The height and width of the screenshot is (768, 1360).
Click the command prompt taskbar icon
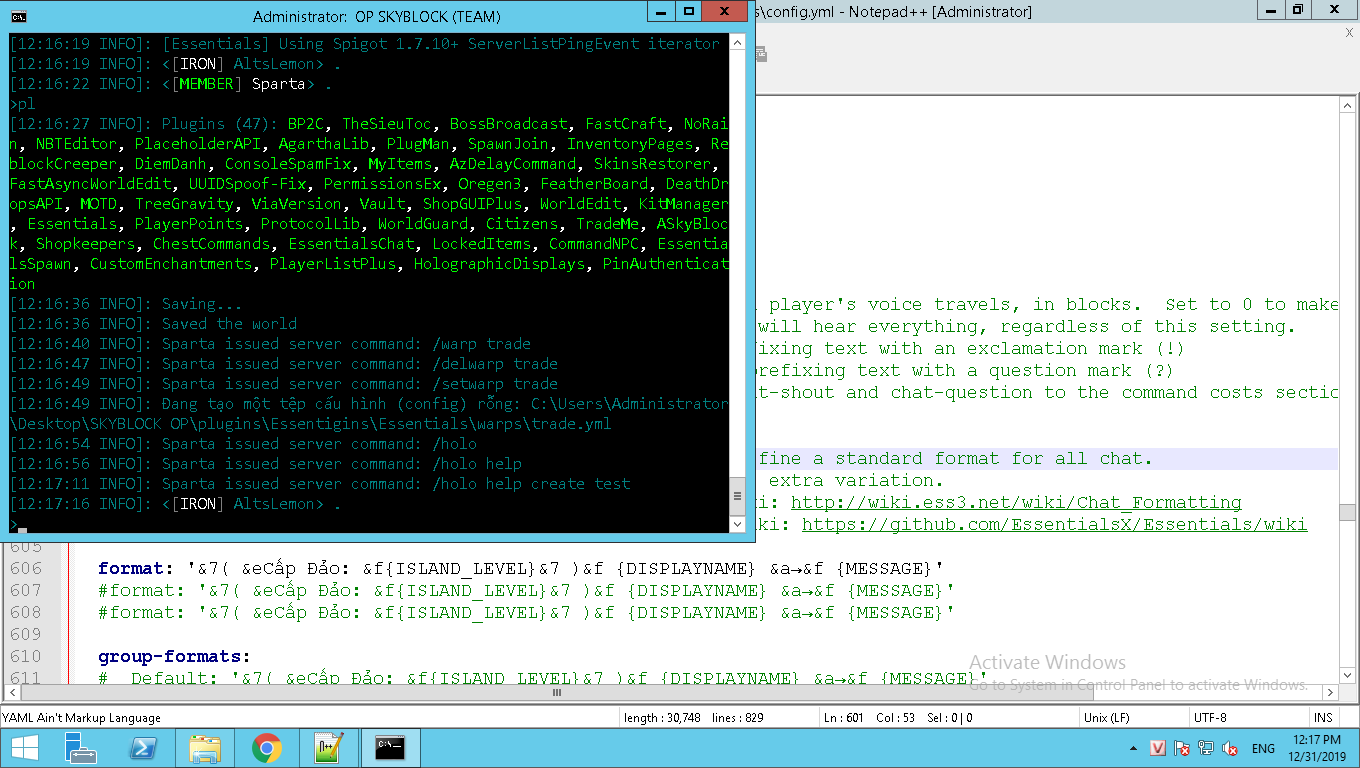[x=390, y=748]
